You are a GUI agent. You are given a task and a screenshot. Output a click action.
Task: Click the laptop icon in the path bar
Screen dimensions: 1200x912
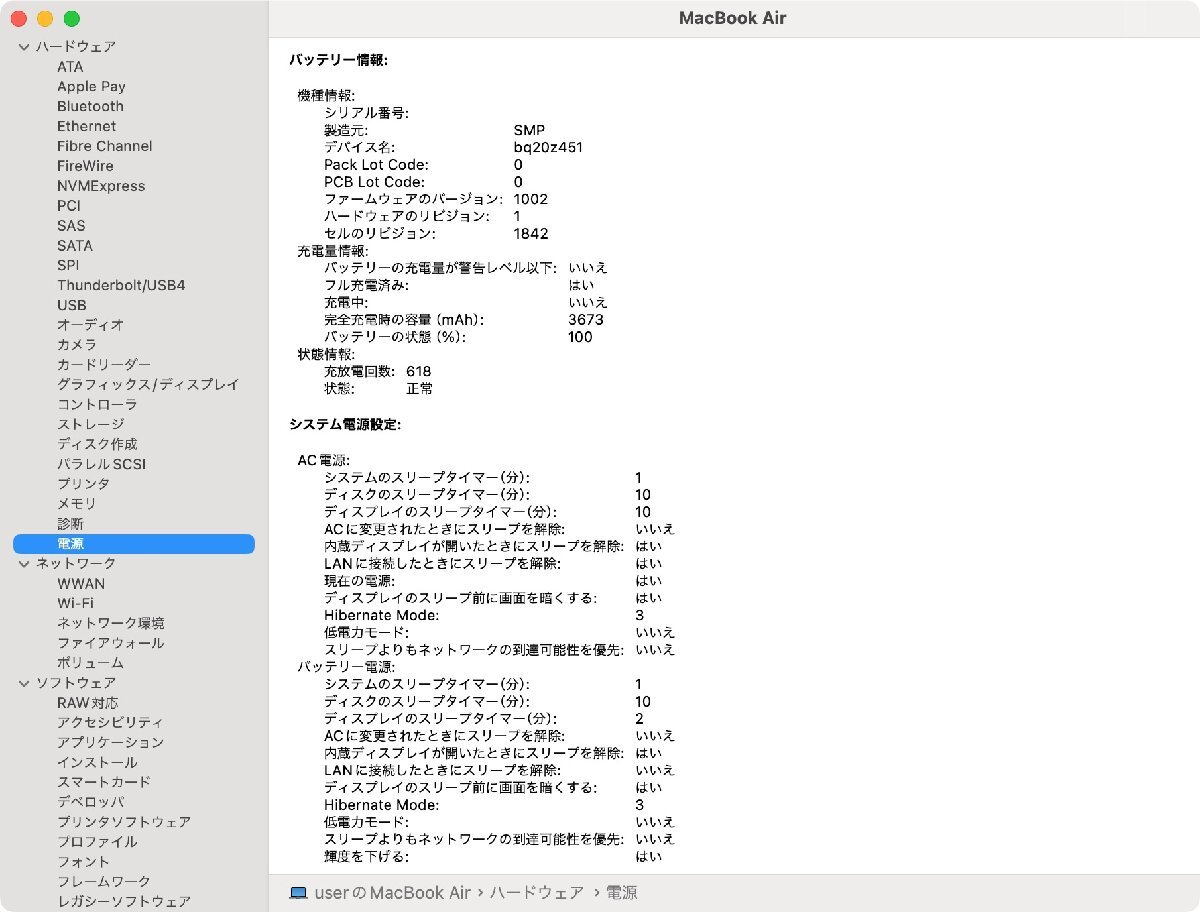point(298,892)
